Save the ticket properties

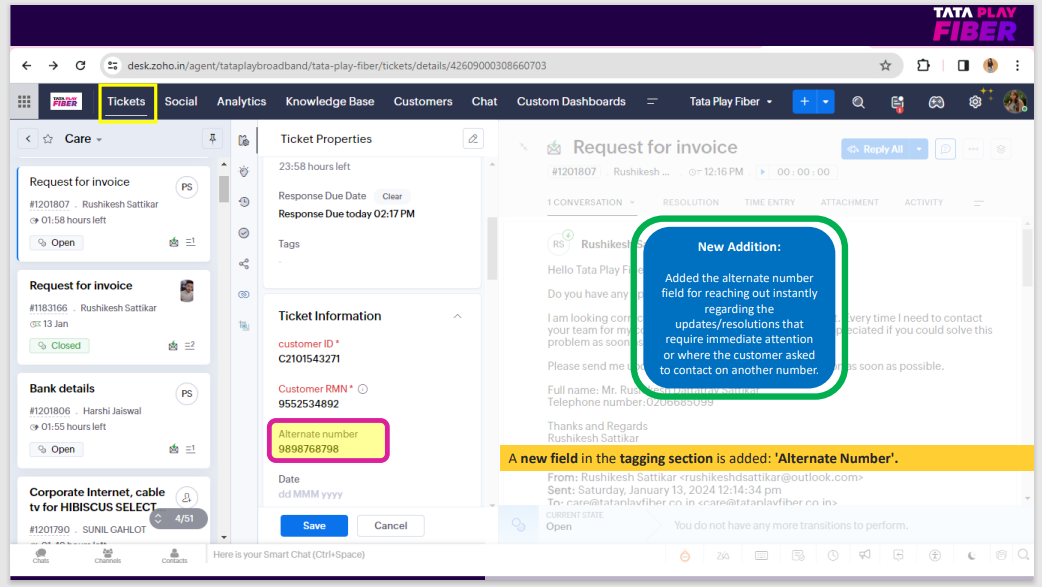tap(314, 525)
